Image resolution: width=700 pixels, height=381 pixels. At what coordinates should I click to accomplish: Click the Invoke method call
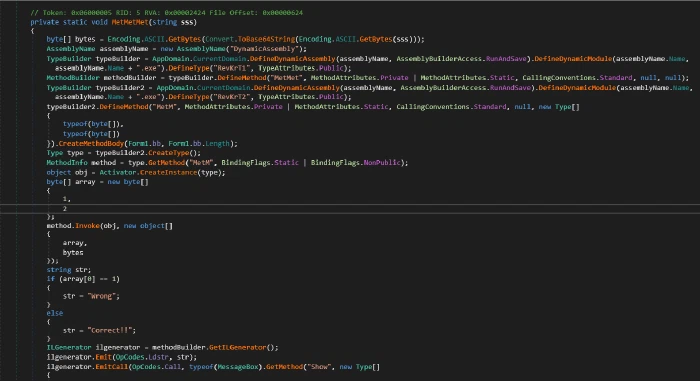click(x=87, y=226)
